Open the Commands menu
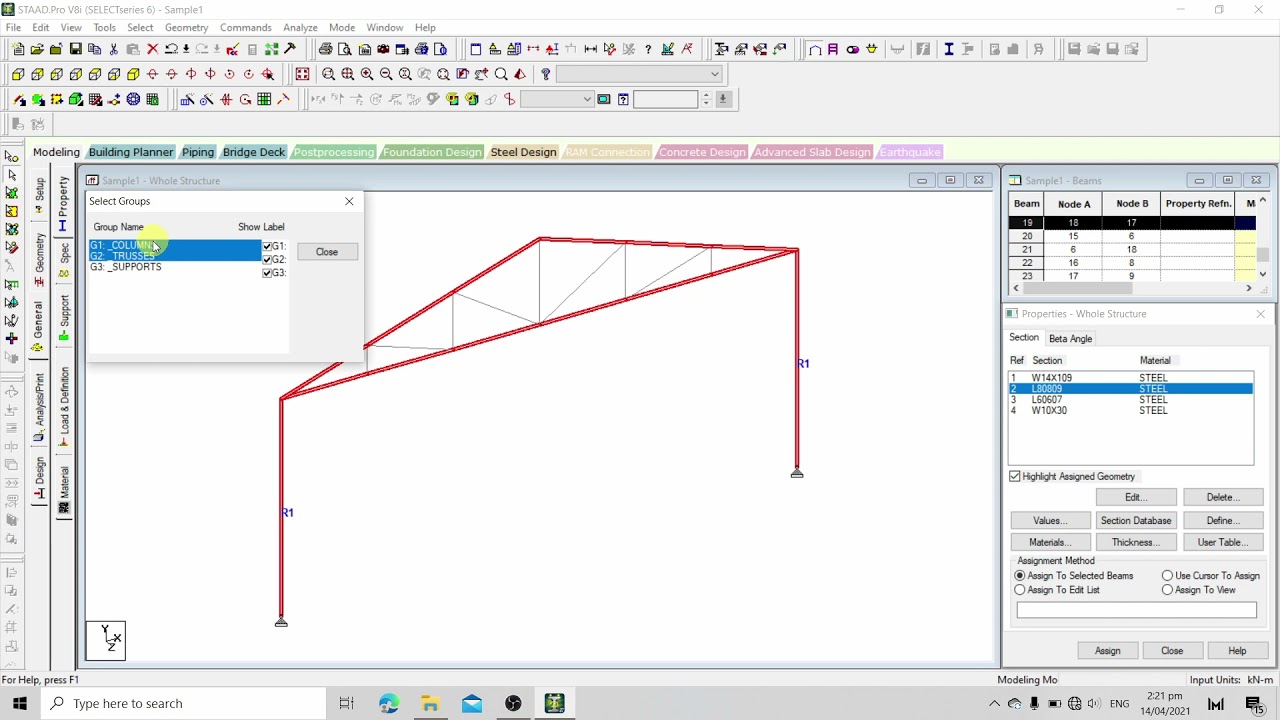 click(x=245, y=27)
